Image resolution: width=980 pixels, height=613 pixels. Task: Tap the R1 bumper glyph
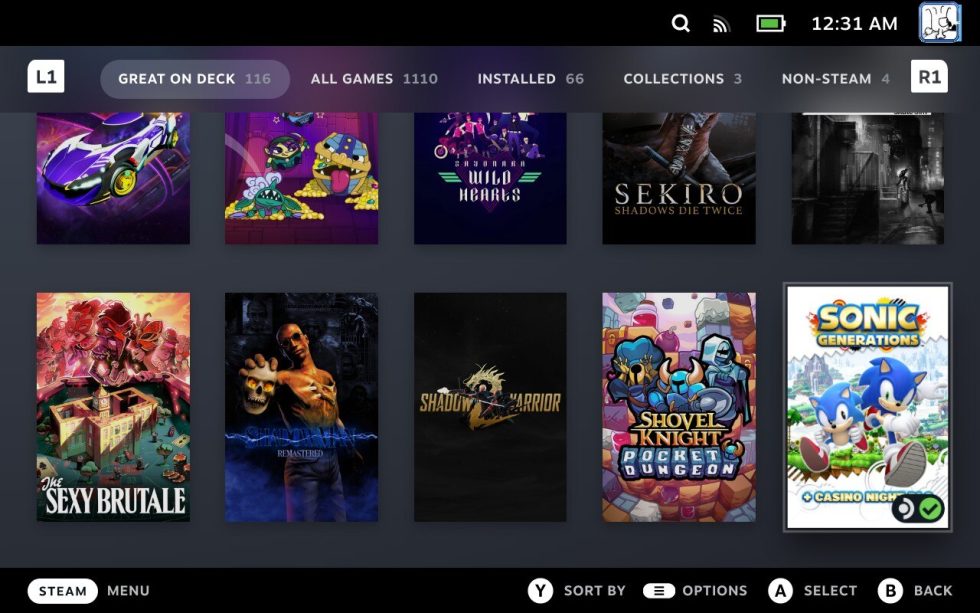pos(929,77)
